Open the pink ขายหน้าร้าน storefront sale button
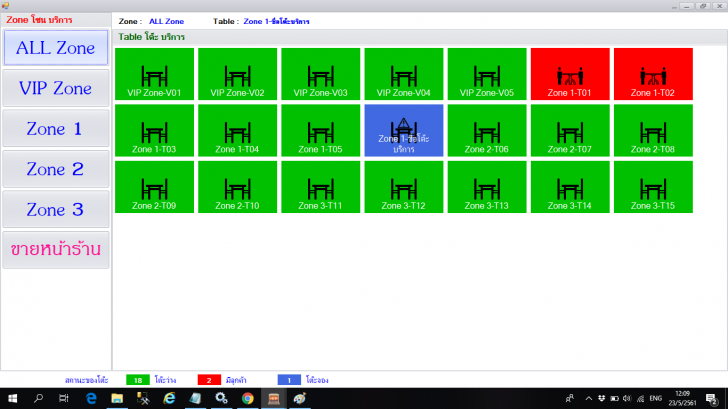Image resolution: width=728 pixels, height=409 pixels. click(56, 250)
